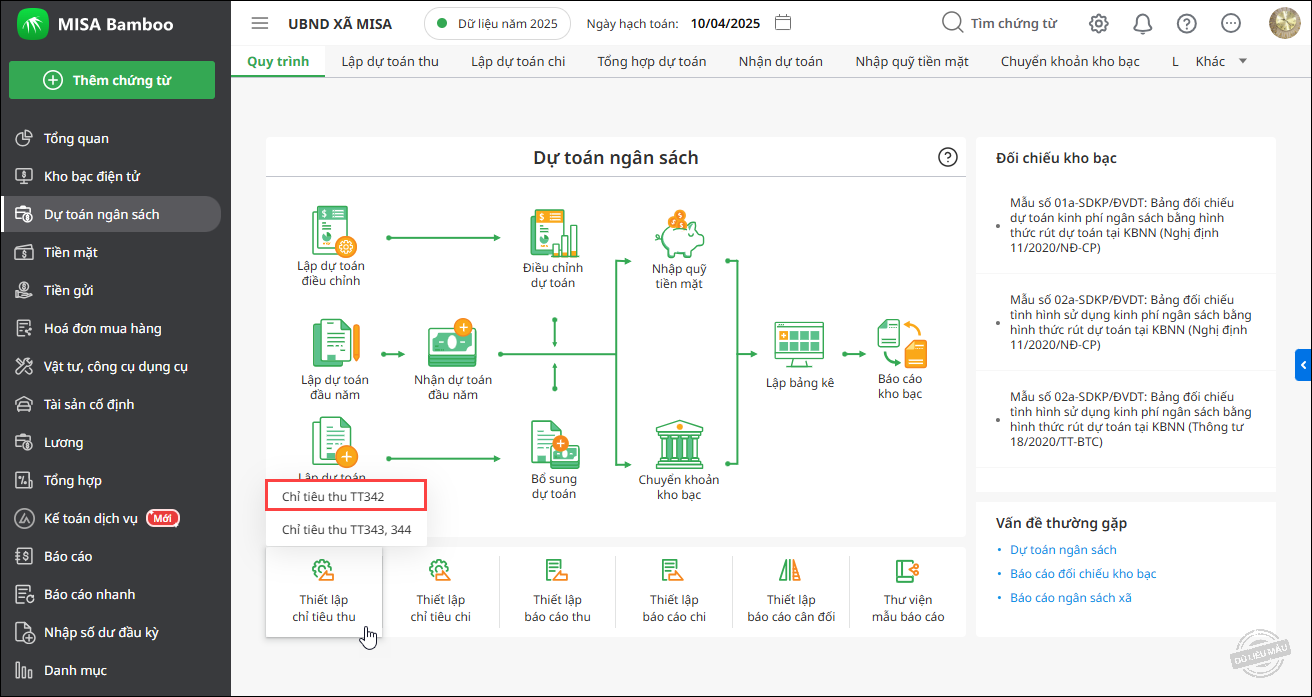
Task: Open Tổng hợp in sidebar
Action: point(112,480)
